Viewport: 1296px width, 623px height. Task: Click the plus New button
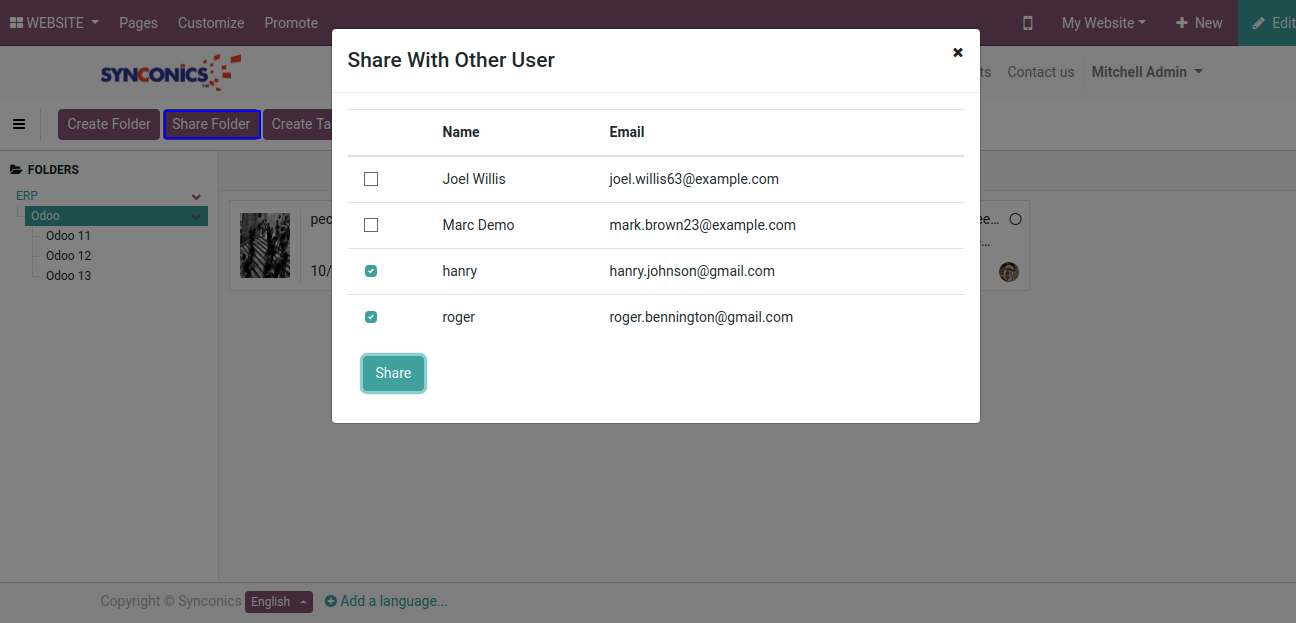[1198, 23]
